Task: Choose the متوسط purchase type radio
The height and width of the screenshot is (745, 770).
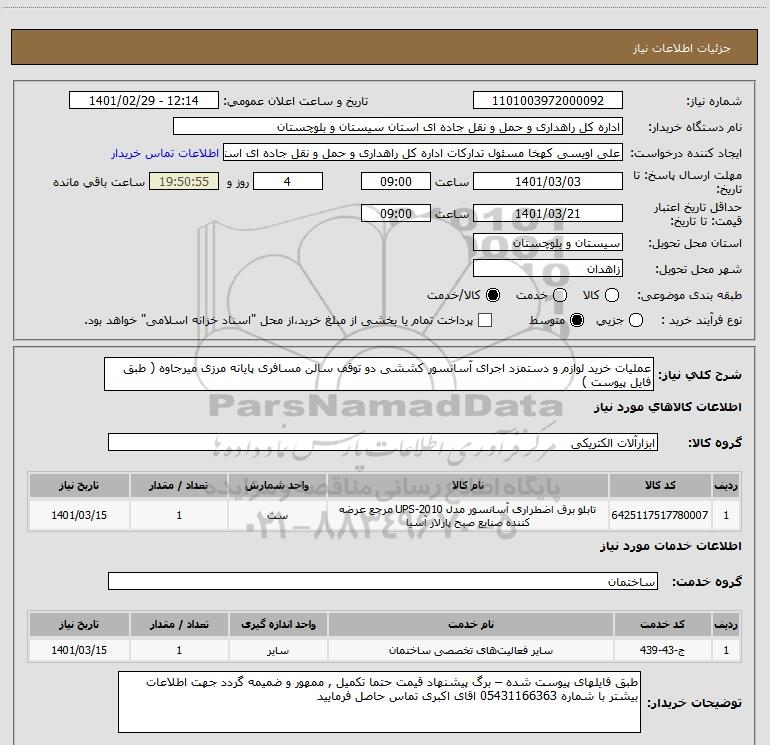Action: [577, 321]
